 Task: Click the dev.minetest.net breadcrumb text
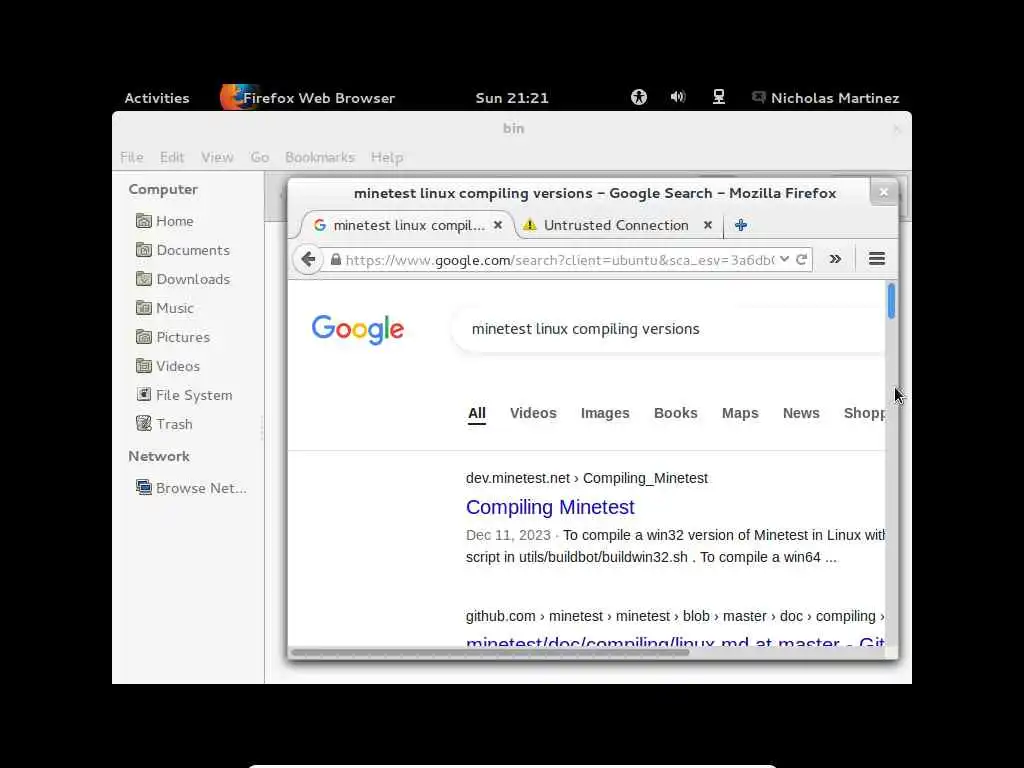[586, 478]
